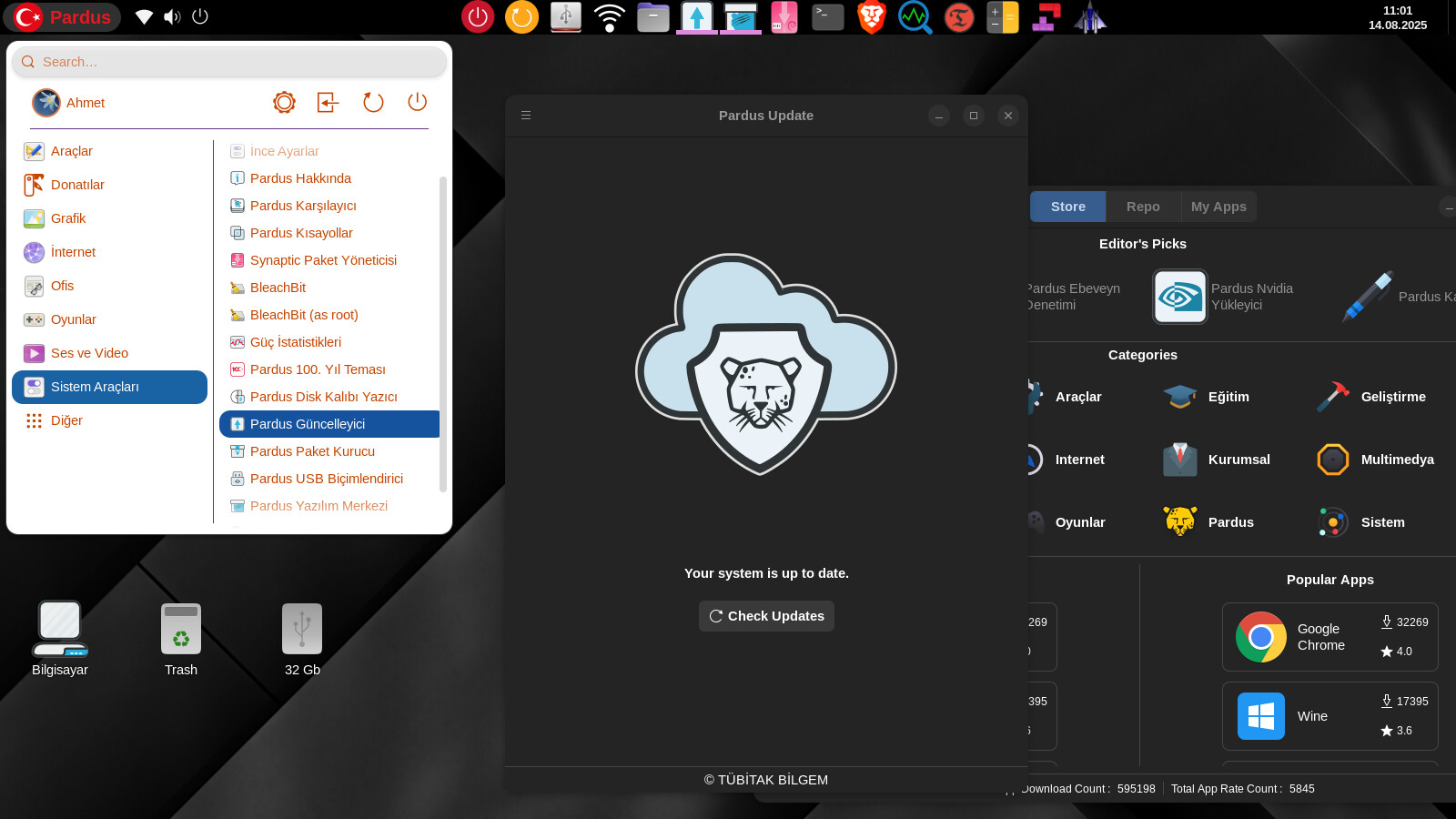
Task: Open the Pardus Update hamburger menu
Action: pyautogui.click(x=525, y=116)
